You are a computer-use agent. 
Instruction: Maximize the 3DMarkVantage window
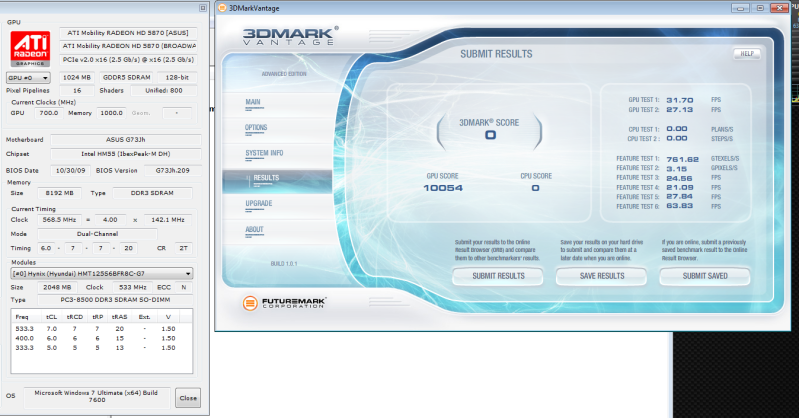click(x=760, y=8)
